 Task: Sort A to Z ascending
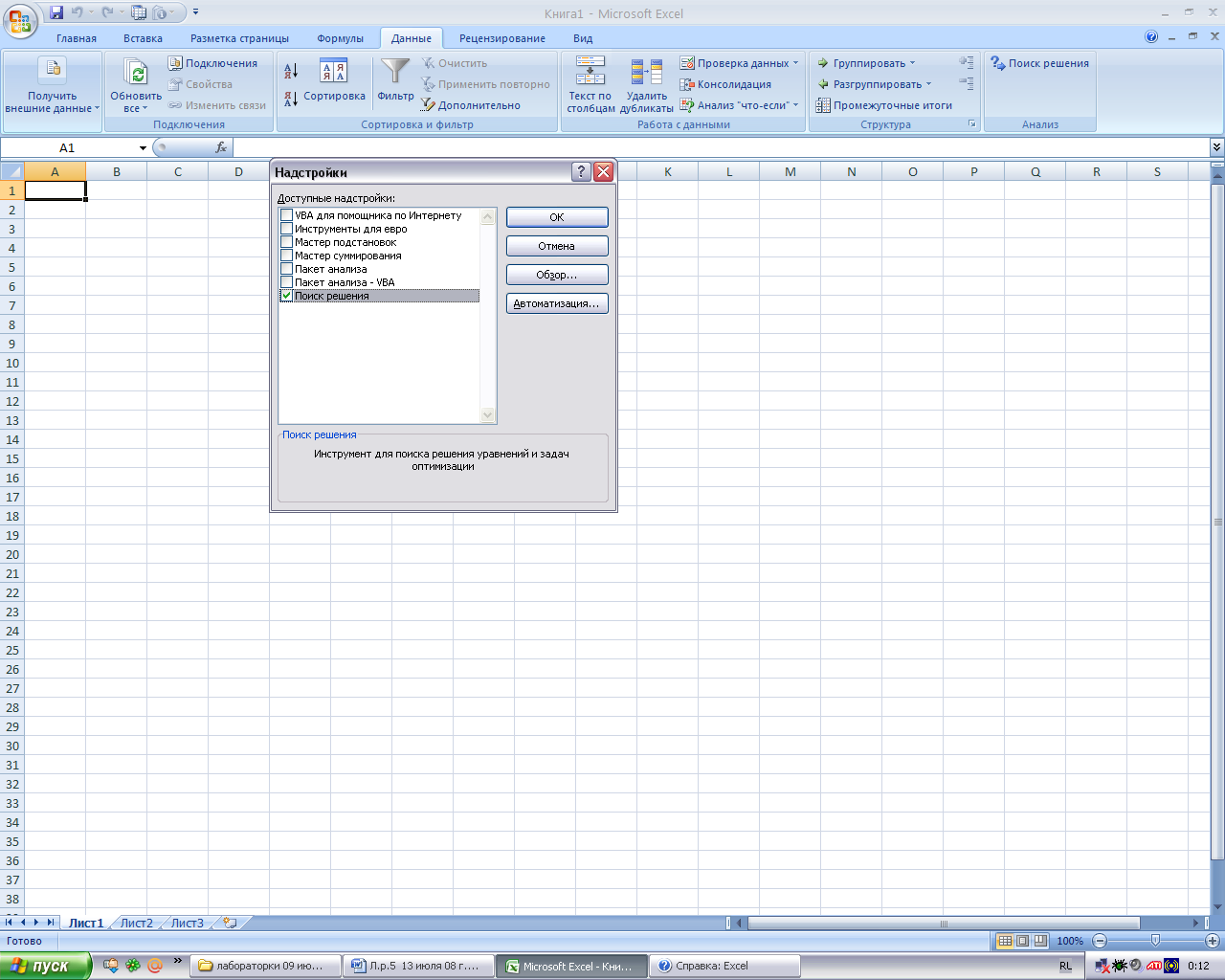[x=291, y=71]
